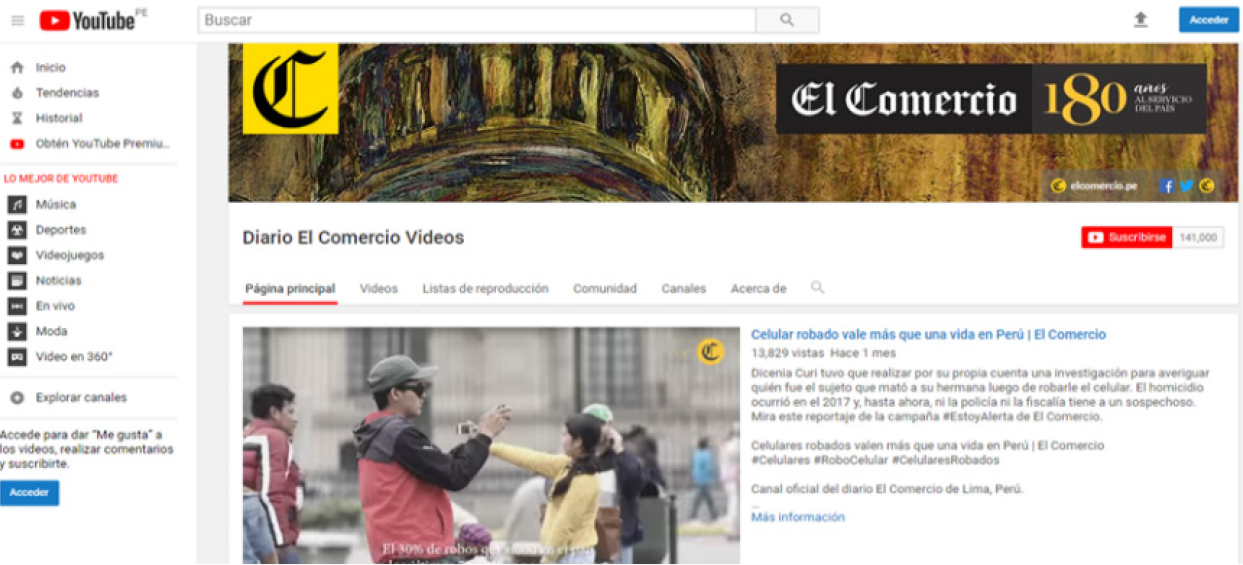1243x565 pixels.
Task: Click the En vivo icon
Action: click(x=17, y=306)
